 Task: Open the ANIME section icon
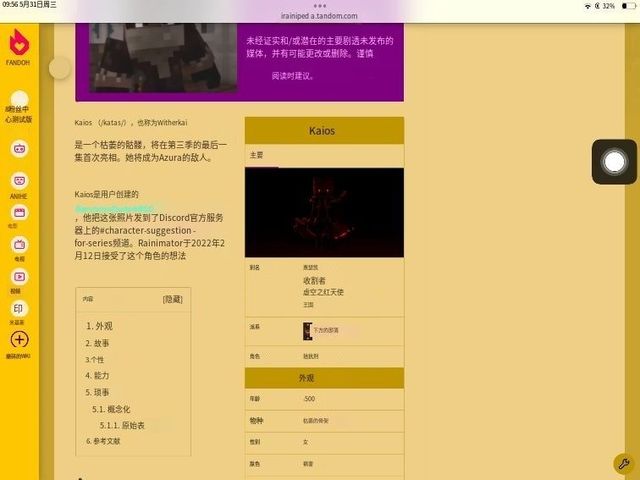click(x=19, y=181)
